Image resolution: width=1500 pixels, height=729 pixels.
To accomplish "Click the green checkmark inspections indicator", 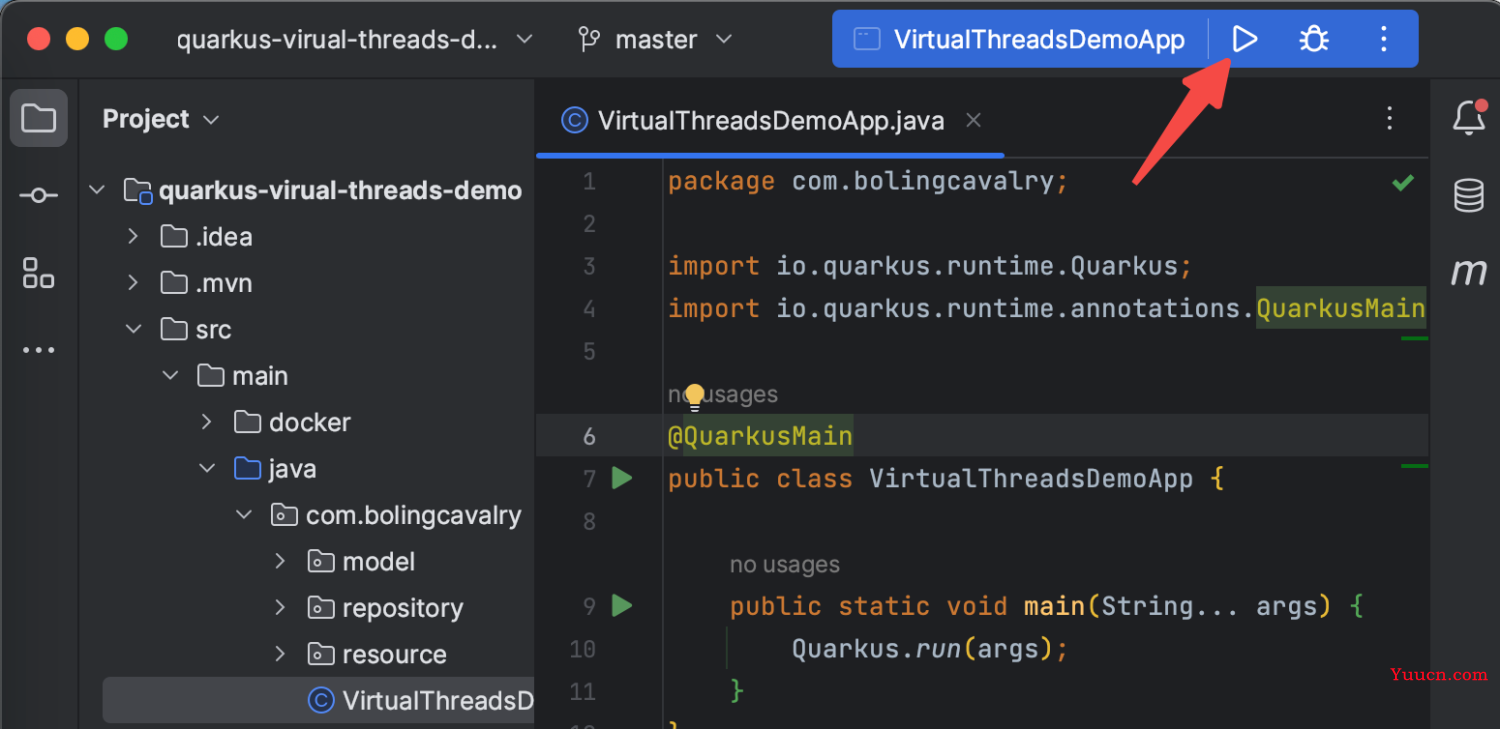I will click(x=1404, y=183).
